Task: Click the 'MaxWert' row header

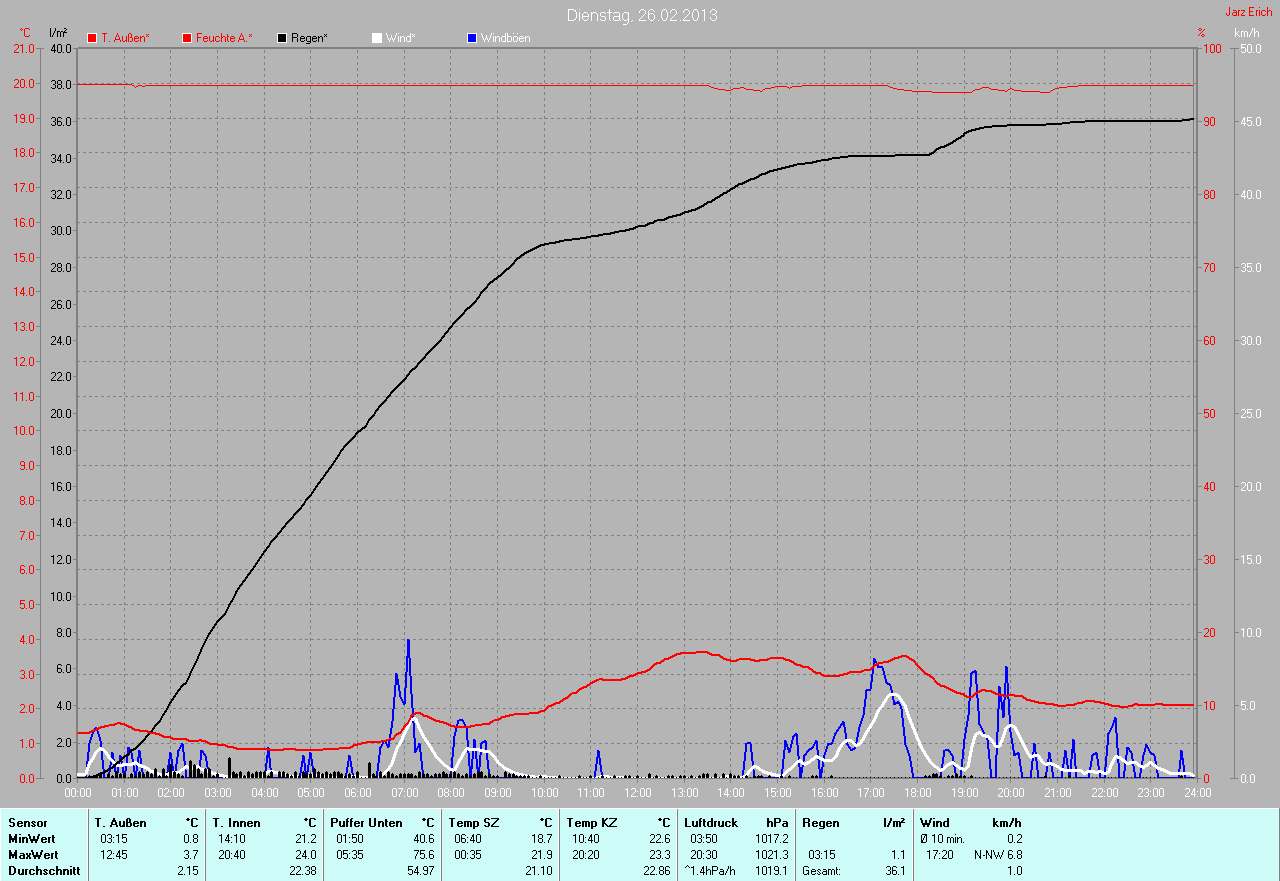Action: [33, 855]
